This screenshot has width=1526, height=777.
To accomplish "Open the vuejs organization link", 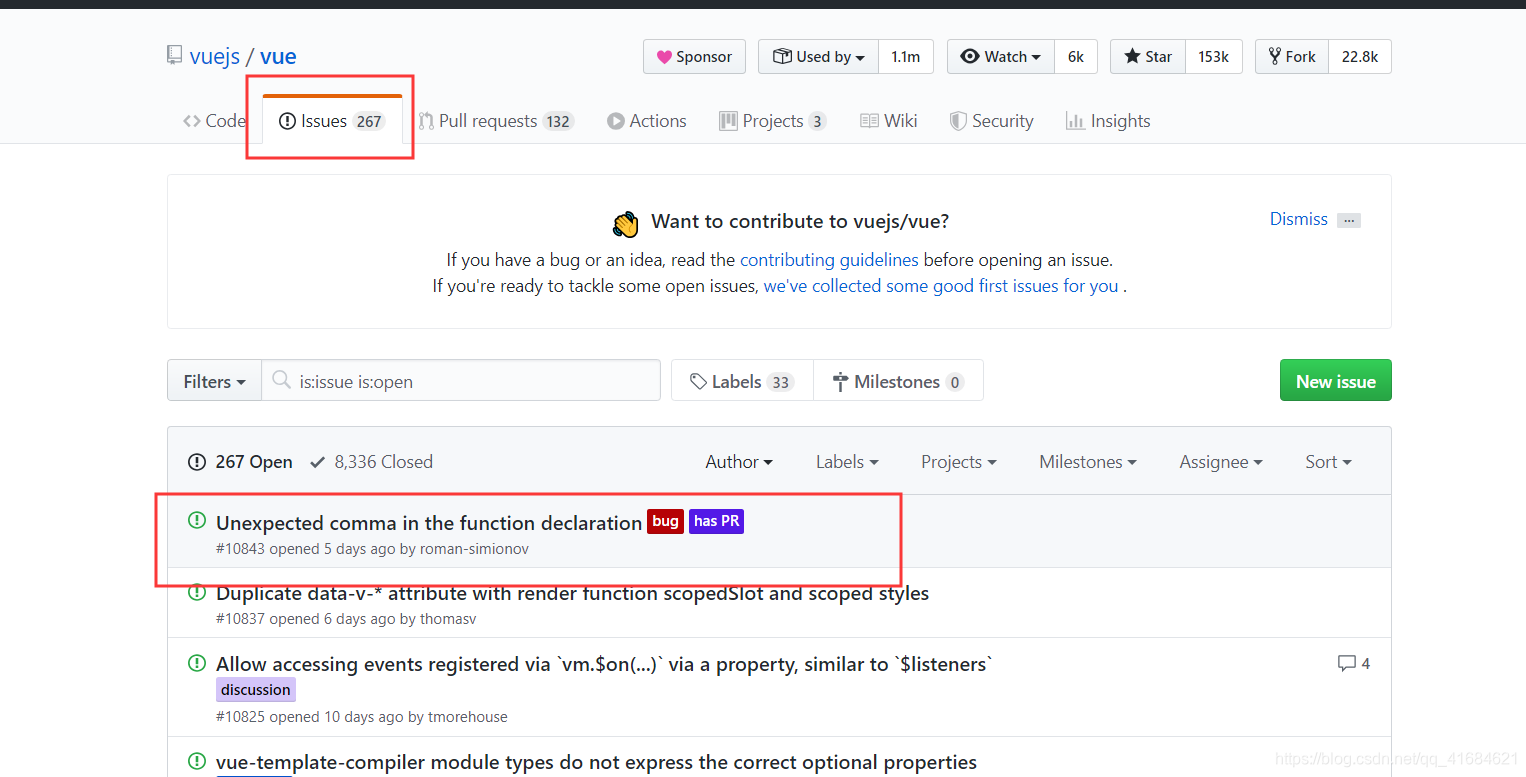I will point(215,56).
